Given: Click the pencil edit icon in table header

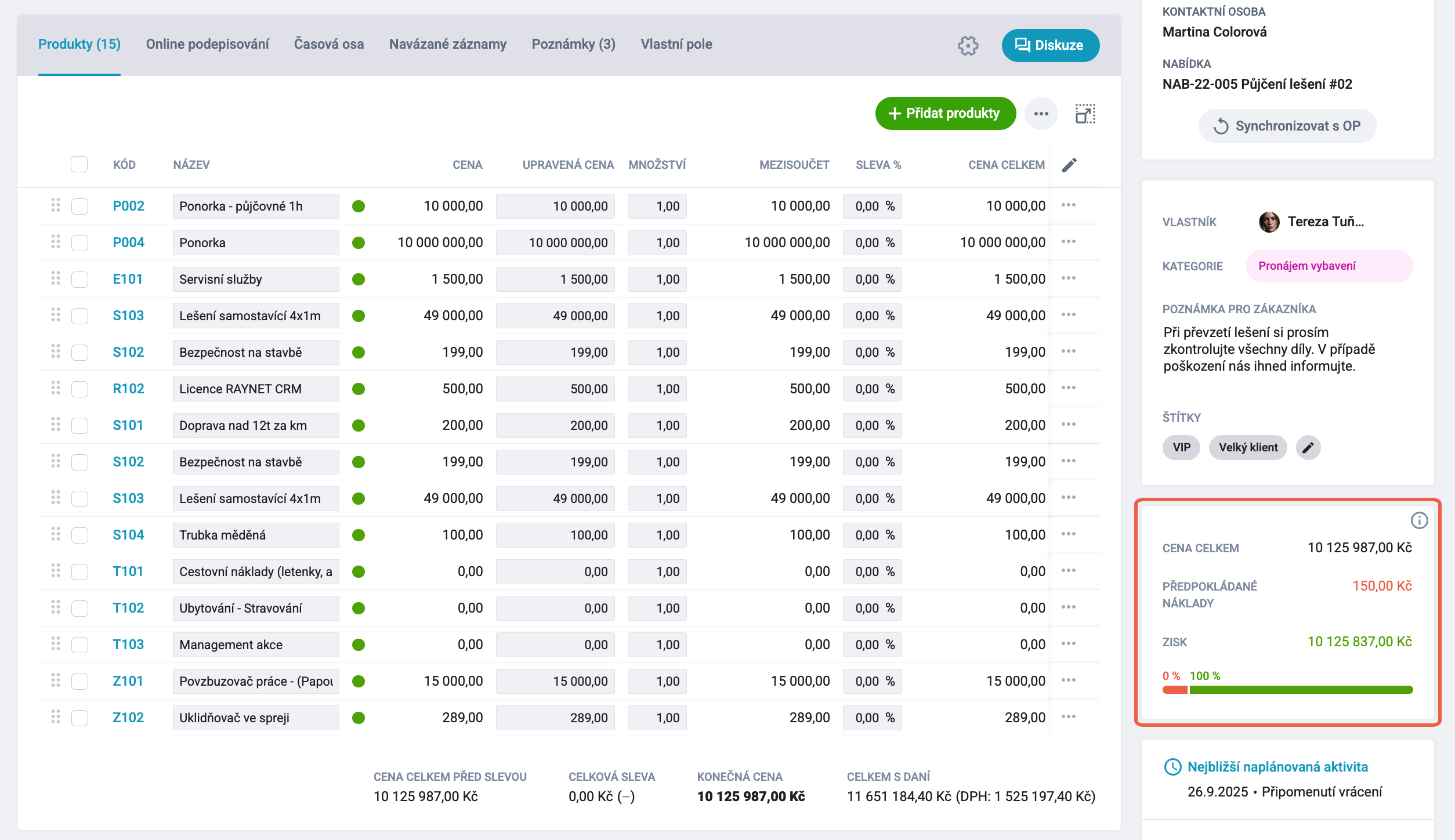Looking at the screenshot, I should [x=1069, y=165].
